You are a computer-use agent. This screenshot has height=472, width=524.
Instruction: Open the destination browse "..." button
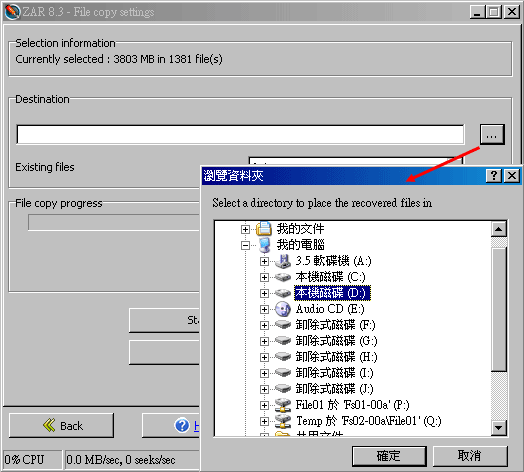pyautogui.click(x=492, y=134)
